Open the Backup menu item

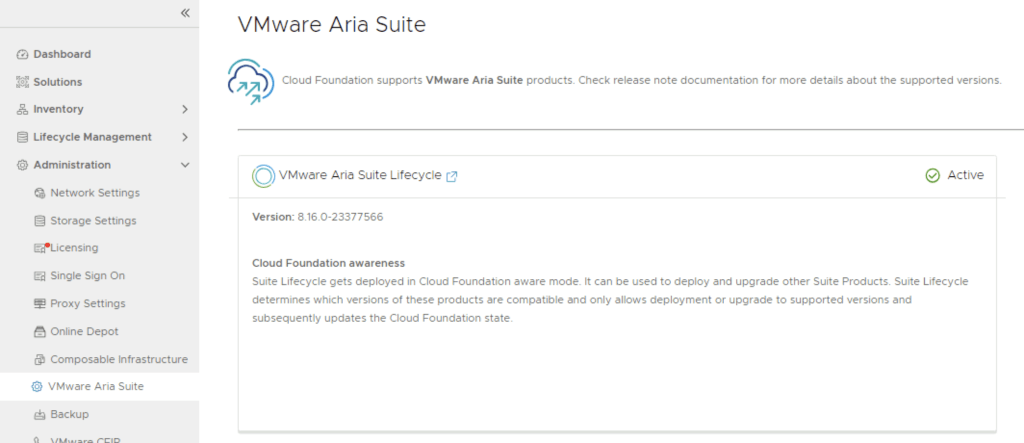tap(69, 414)
